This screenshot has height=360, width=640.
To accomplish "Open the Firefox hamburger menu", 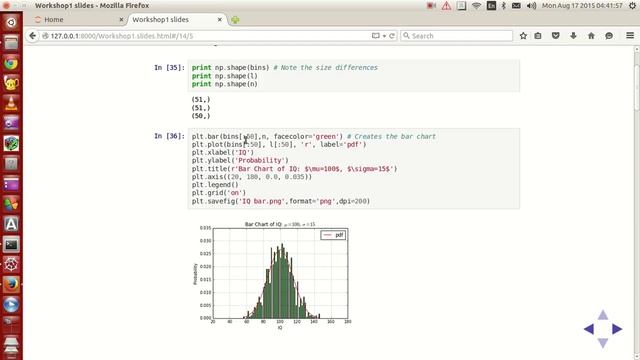I will click(630, 36).
